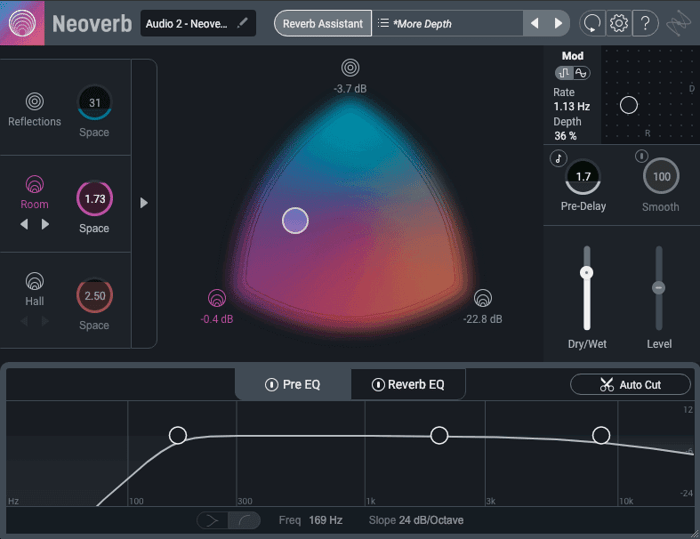Screen dimensions: 700x539
Task: Choose the next Room type arrow
Action: 45,224
